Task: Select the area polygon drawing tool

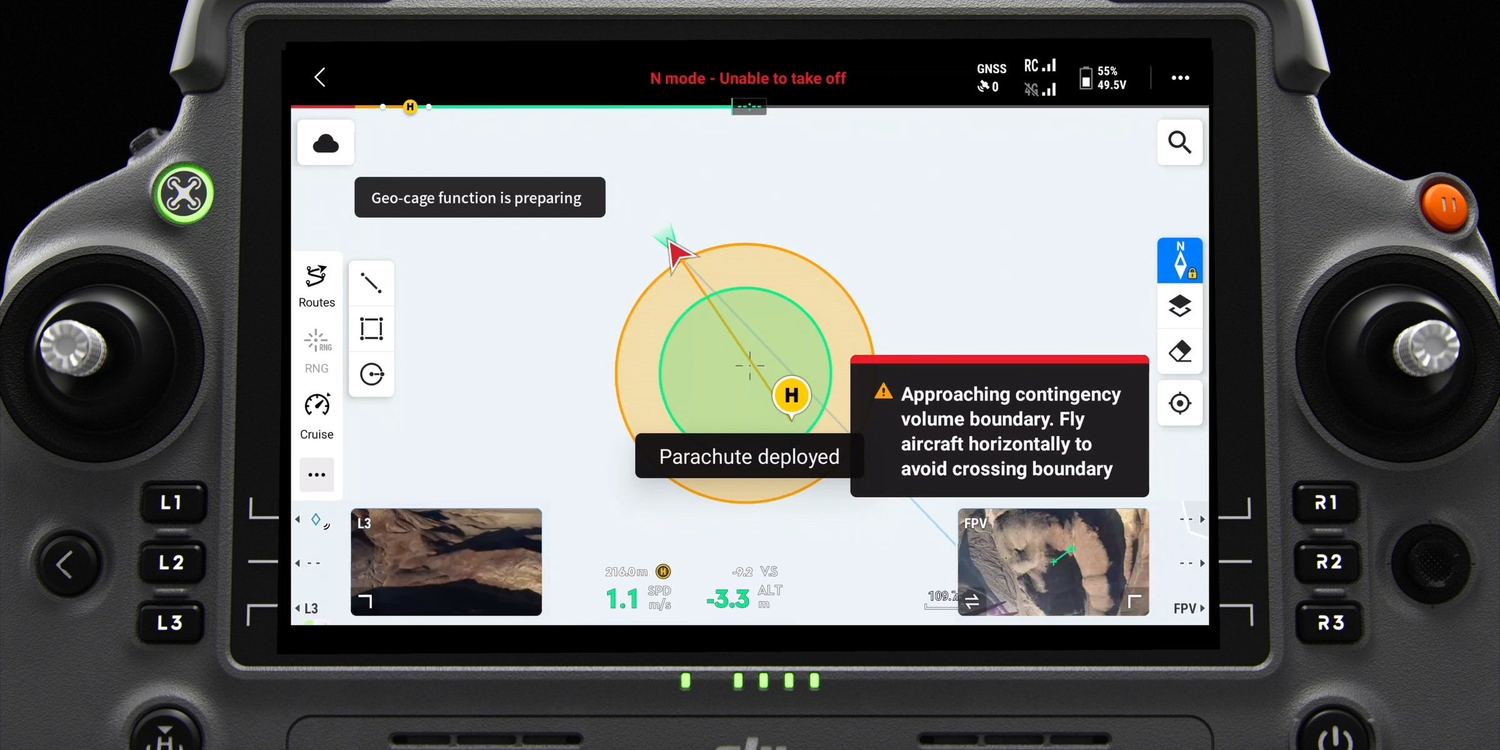Action: pyautogui.click(x=371, y=329)
